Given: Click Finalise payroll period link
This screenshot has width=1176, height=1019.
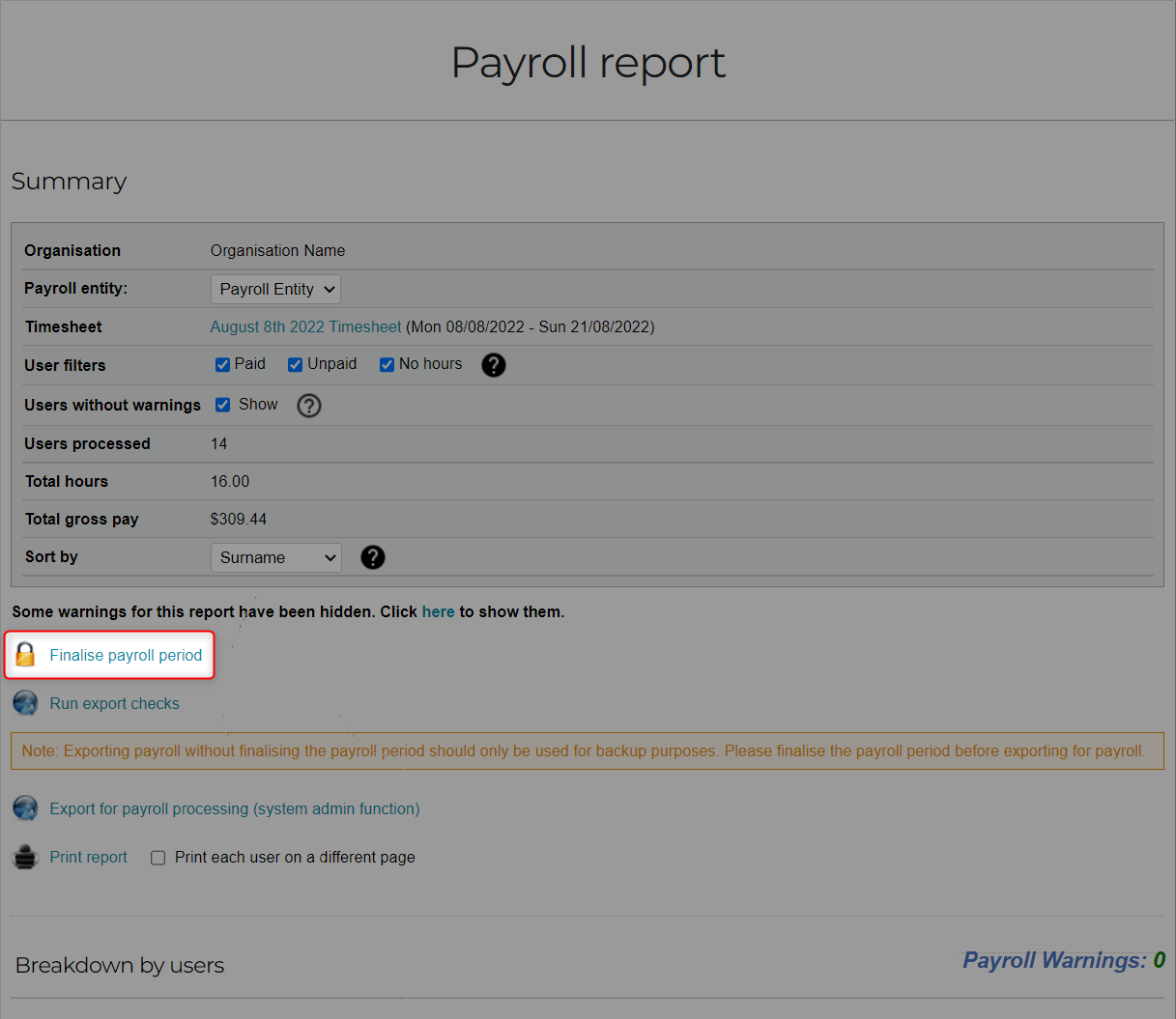Looking at the screenshot, I should (x=126, y=655).
